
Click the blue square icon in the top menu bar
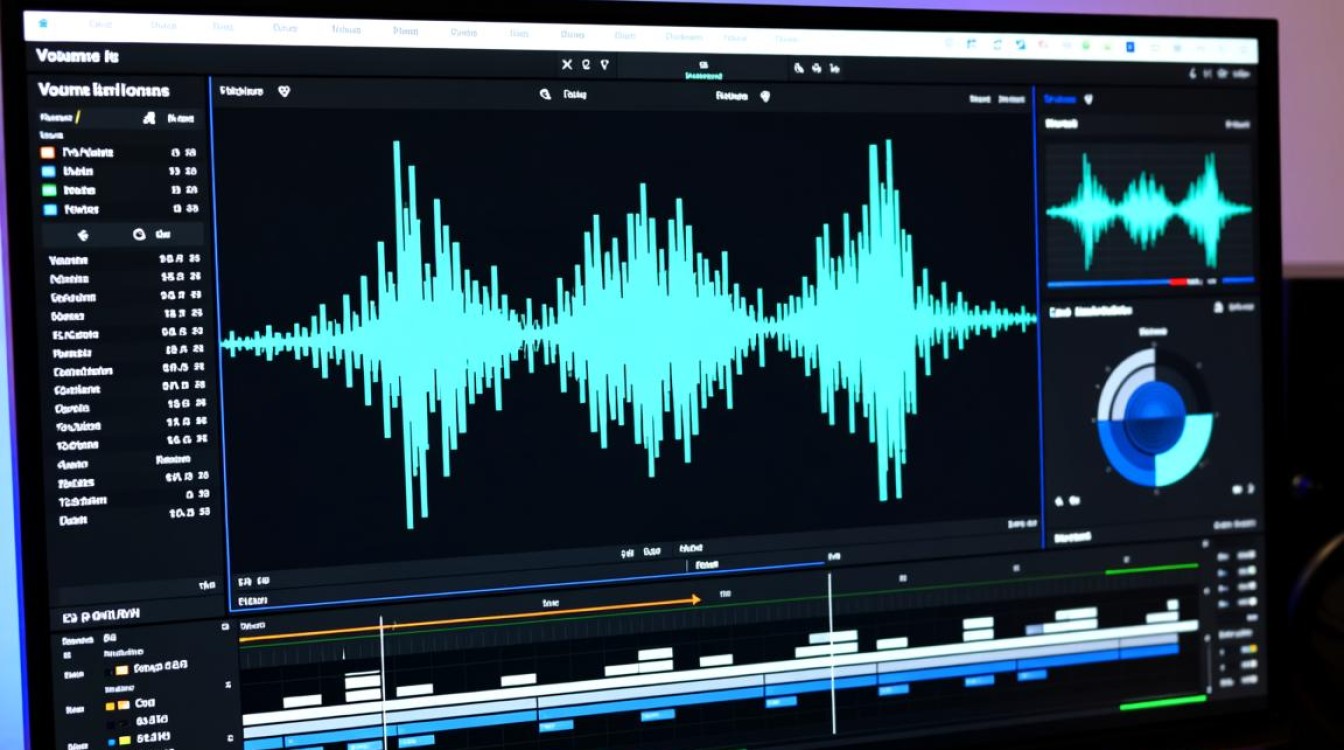coord(1130,47)
